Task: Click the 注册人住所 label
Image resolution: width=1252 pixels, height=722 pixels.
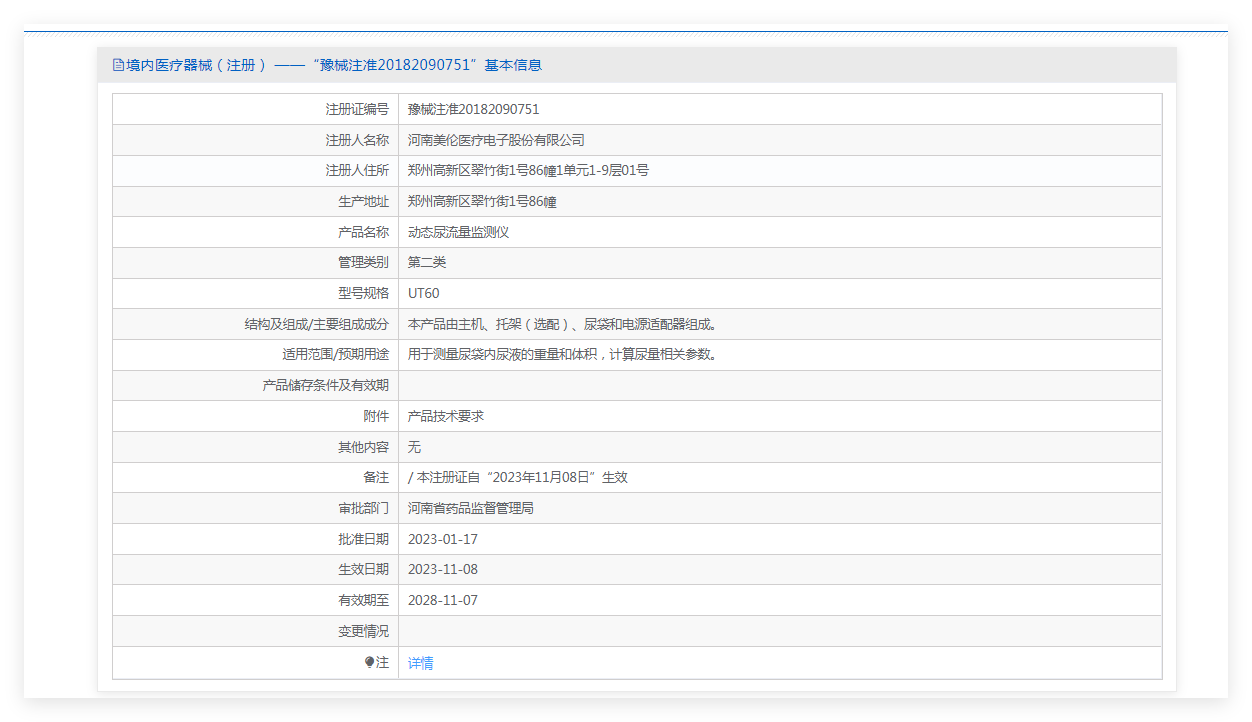Action: pyautogui.click(x=357, y=171)
